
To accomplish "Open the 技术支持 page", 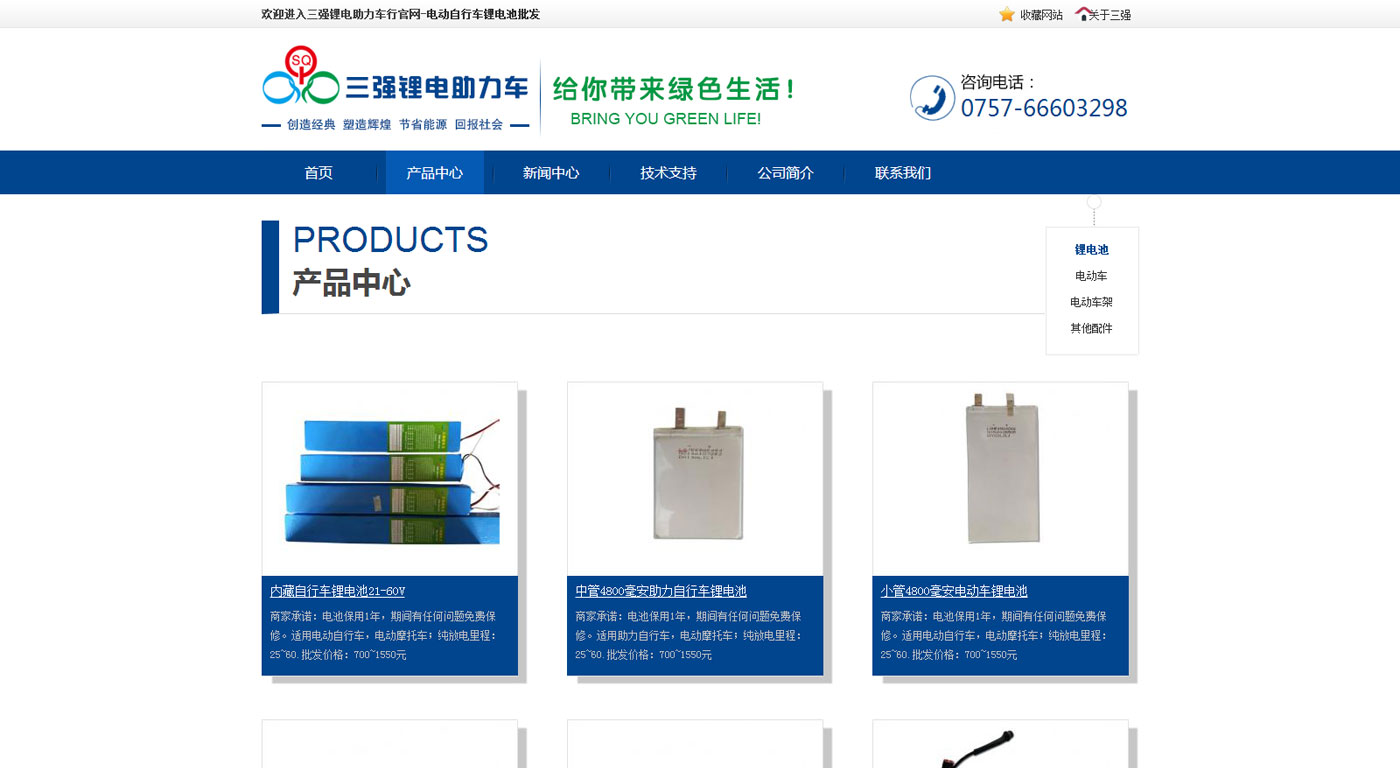I will tap(668, 173).
